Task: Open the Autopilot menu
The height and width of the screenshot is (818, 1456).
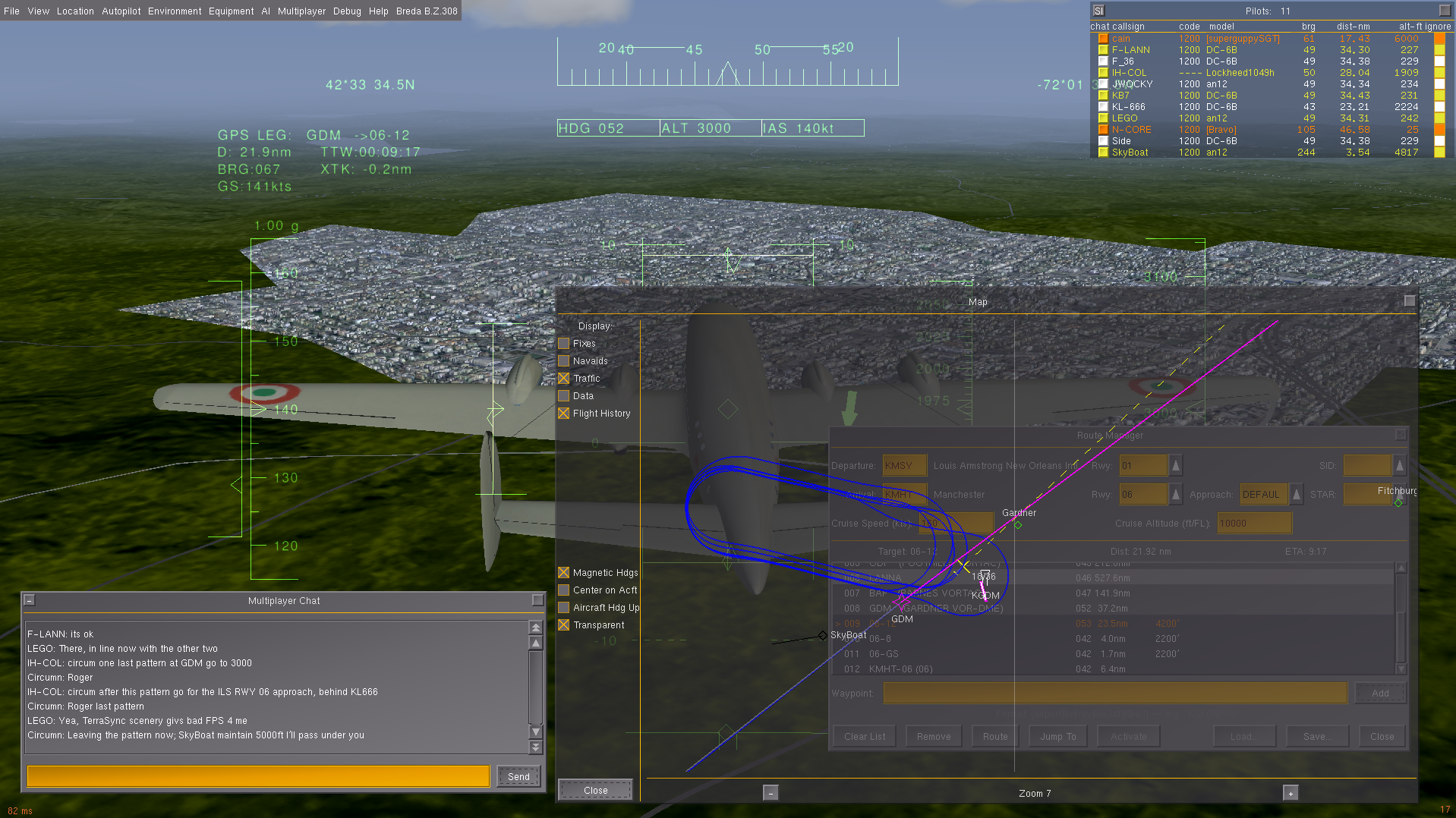Action: pos(121,11)
